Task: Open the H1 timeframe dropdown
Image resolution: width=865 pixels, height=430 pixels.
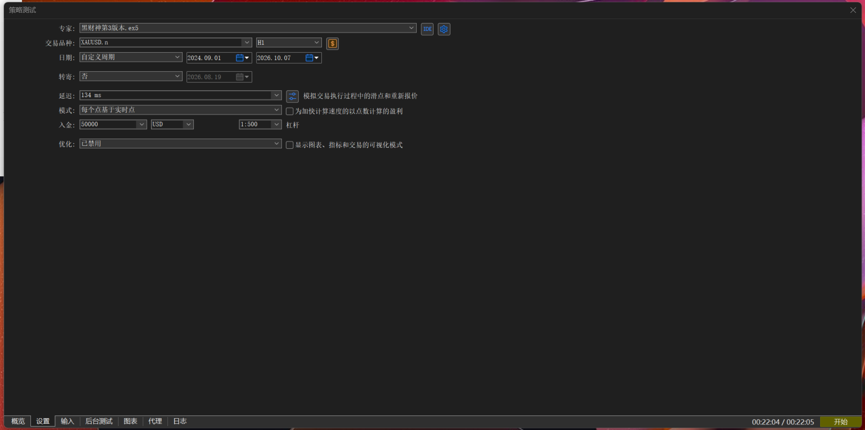Action: (x=289, y=43)
